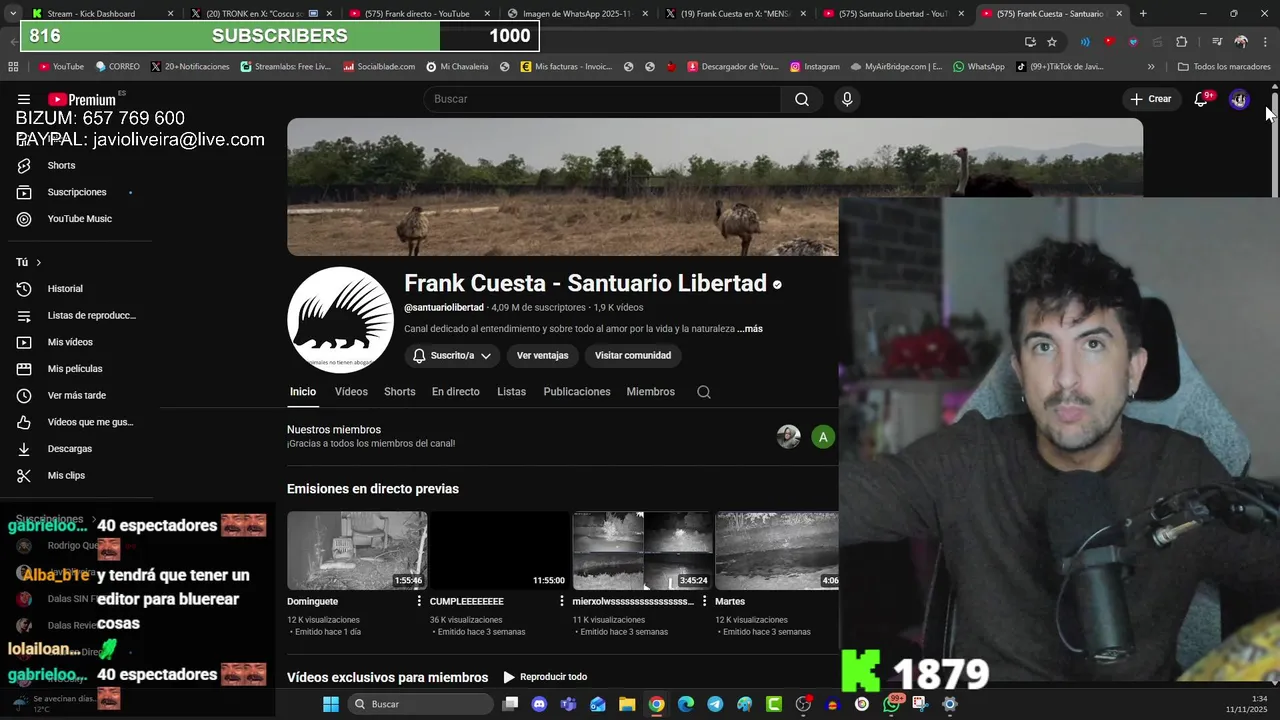Switch to the Miembros tab
The image size is (1280, 720).
pyautogui.click(x=651, y=392)
